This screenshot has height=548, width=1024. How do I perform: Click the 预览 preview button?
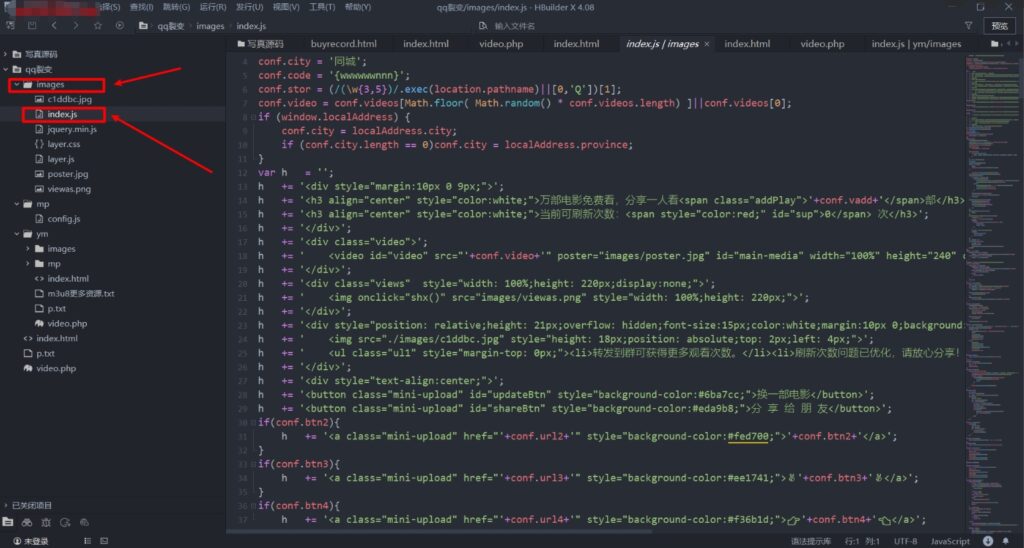tap(1000, 25)
